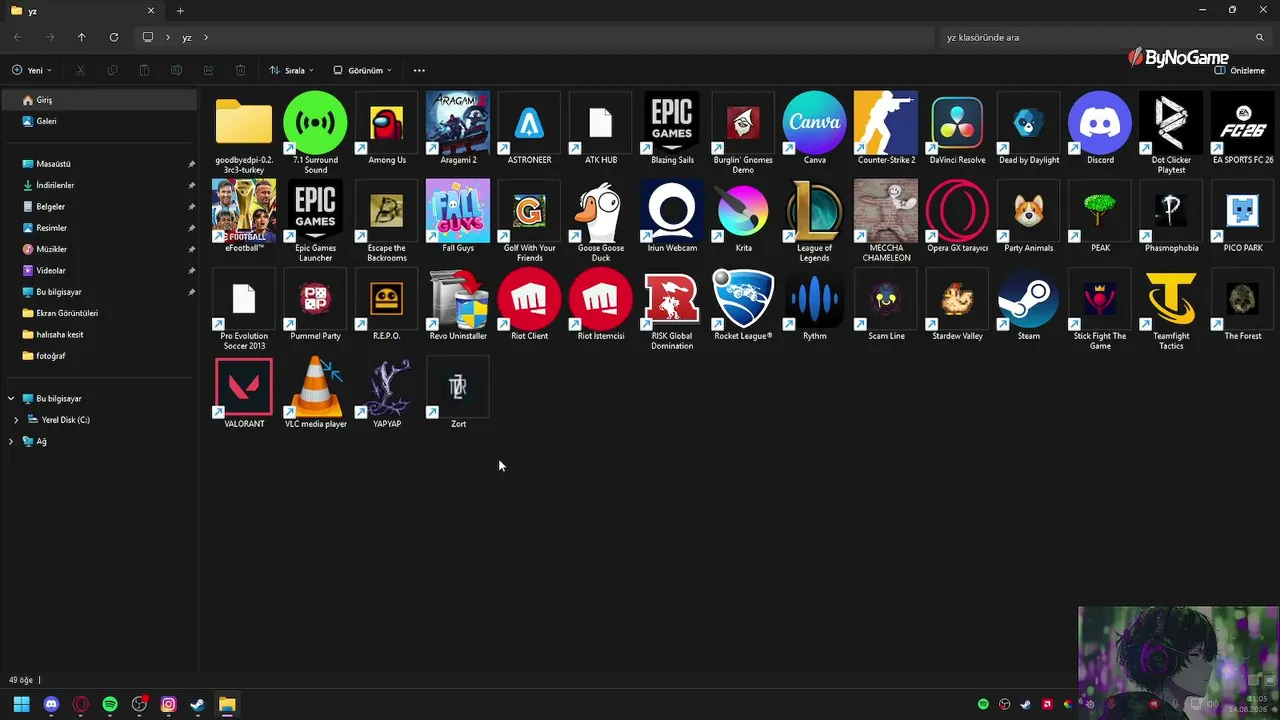Open the Görünüm view dropdown
The width and height of the screenshot is (1280, 720).
[x=362, y=70]
